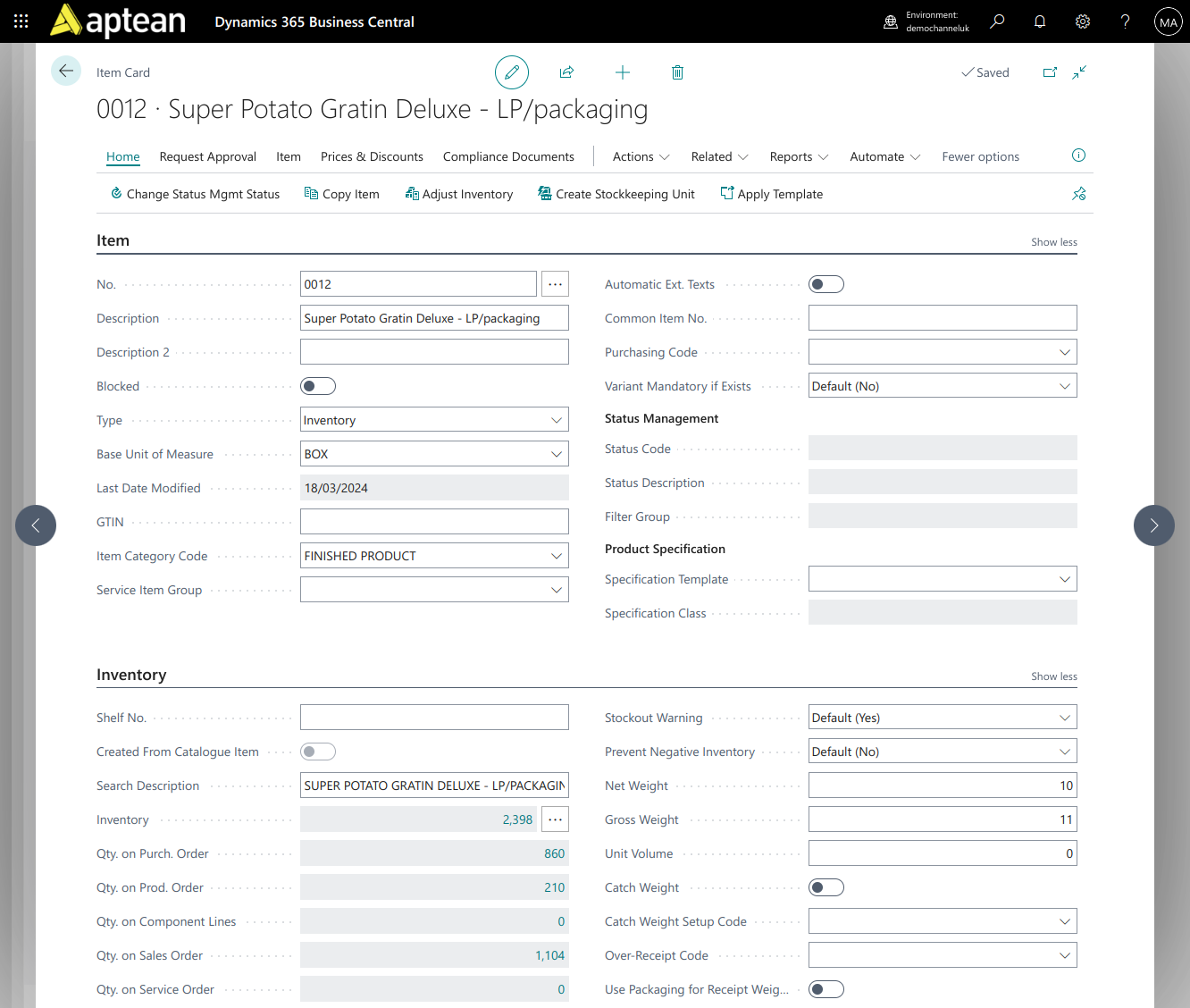This screenshot has width=1190, height=1008.
Task: Create a new item with the plus icon
Action: click(623, 72)
